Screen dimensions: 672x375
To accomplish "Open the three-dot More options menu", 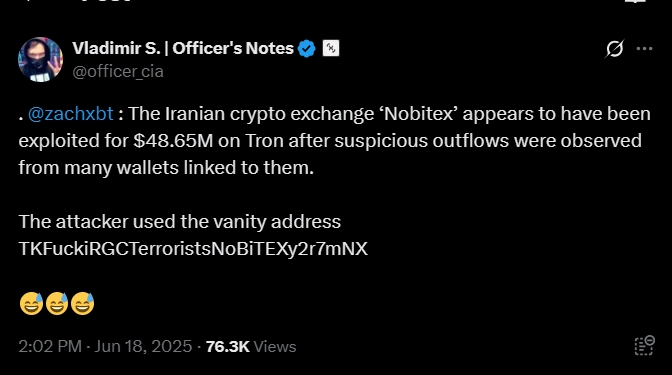I will (645, 48).
